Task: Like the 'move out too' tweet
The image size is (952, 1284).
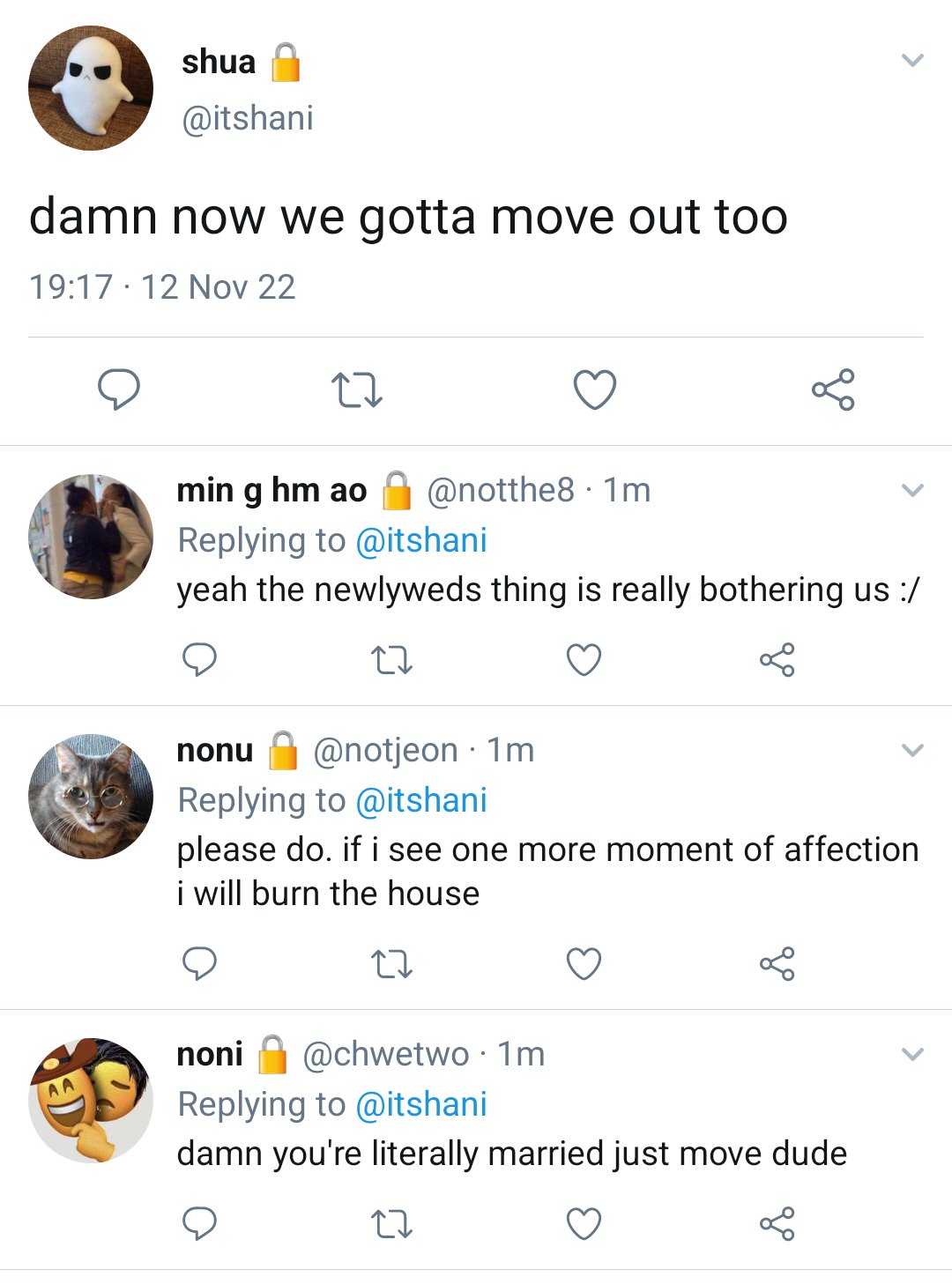Action: pyautogui.click(x=595, y=390)
